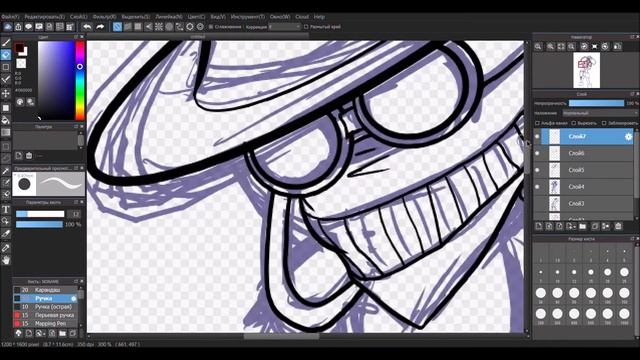This screenshot has height=360, width=640.
Task: Open the Фильтр menu
Action: pos(104,17)
